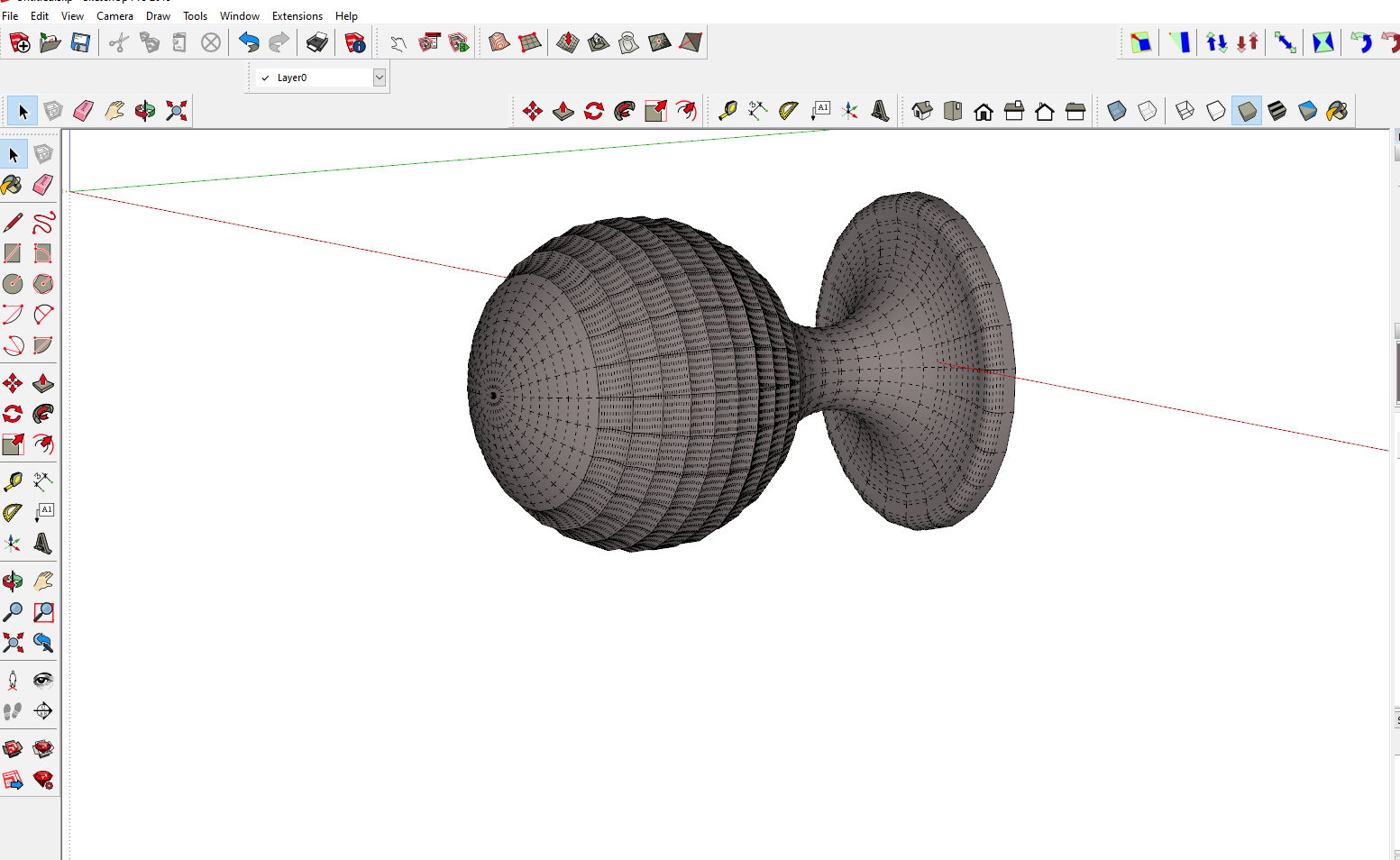Open the Camera menu
This screenshot has height=860, width=1400.
(x=114, y=16)
